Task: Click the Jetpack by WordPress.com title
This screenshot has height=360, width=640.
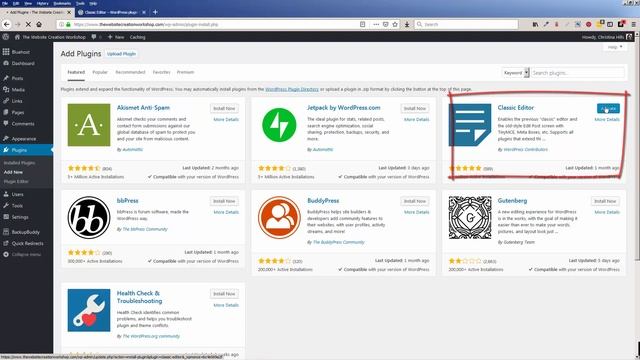Action: point(344,108)
